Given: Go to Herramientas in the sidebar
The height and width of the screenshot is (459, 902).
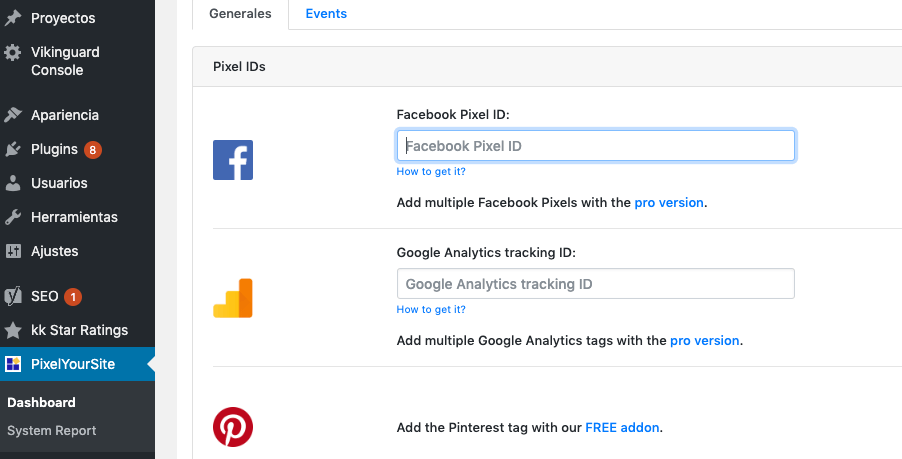Looking at the screenshot, I should click(74, 217).
